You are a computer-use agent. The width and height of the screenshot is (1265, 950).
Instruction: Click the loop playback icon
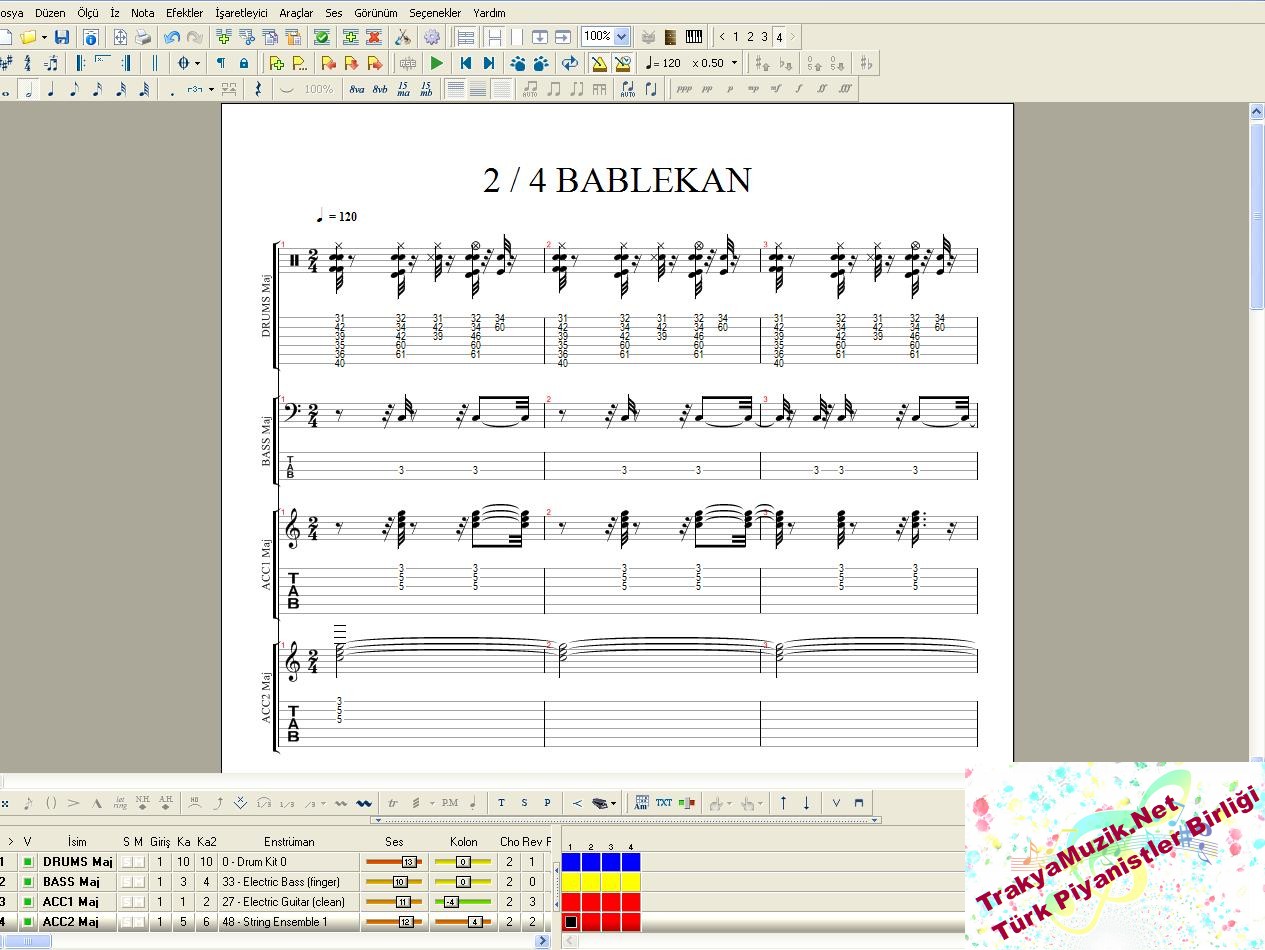(x=570, y=63)
